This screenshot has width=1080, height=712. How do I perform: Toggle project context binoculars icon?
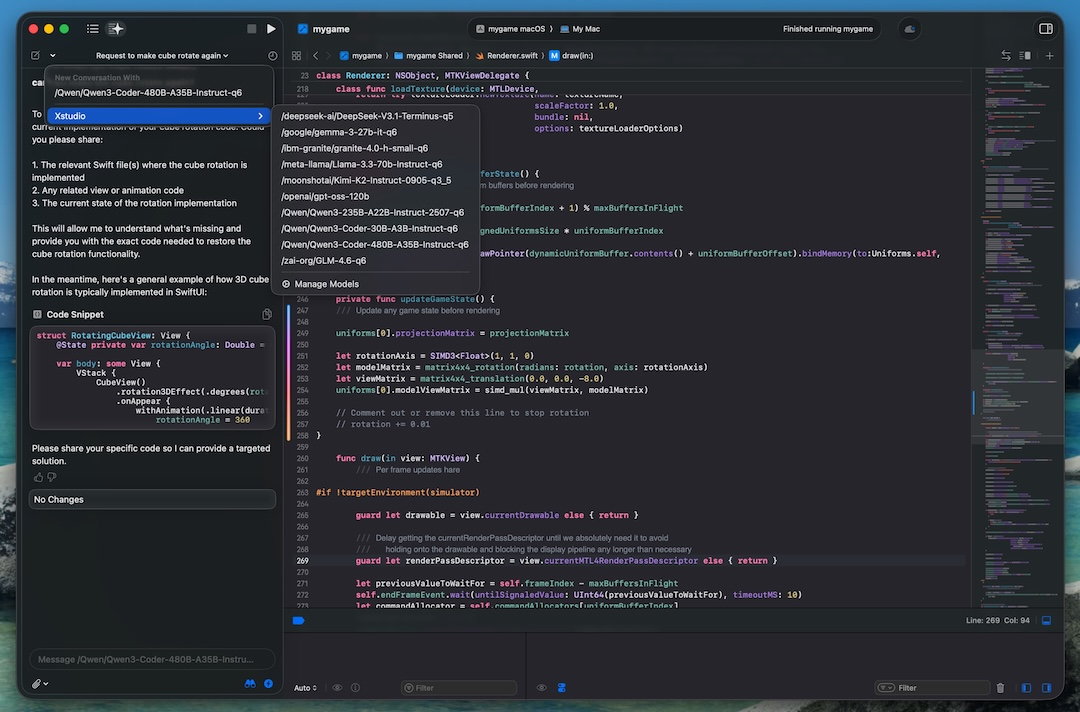coord(250,684)
